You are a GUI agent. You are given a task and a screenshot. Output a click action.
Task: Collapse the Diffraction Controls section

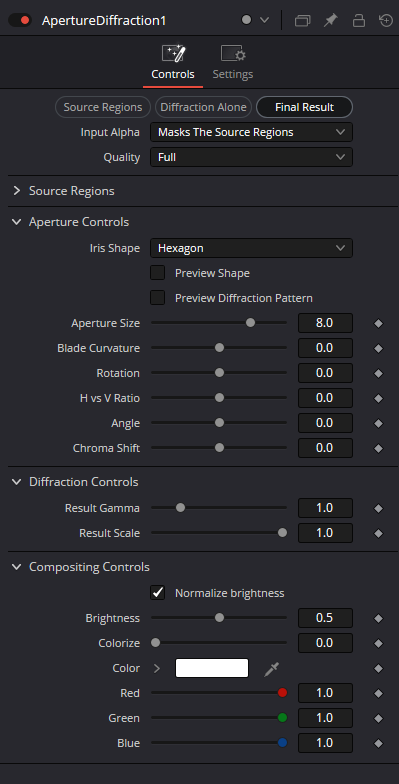pos(17,482)
